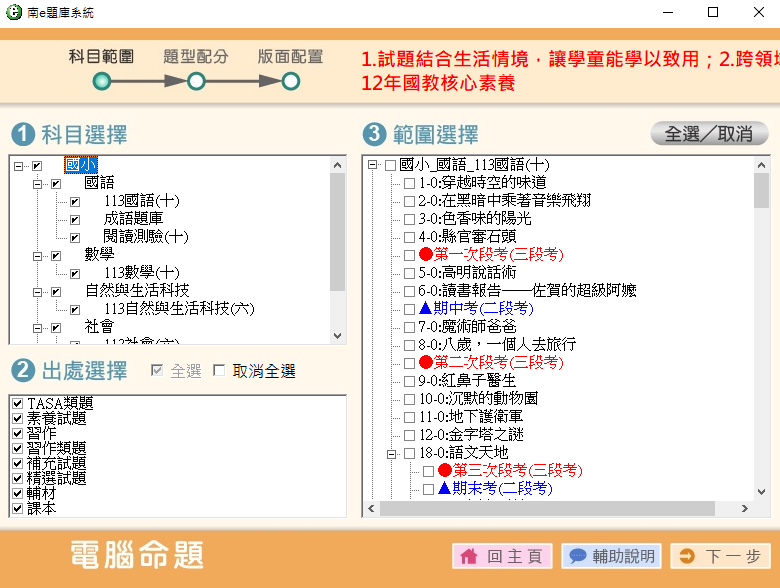This screenshot has height=588, width=780.
Task: Click the 題型配分 step circle icon
Action: [197, 81]
